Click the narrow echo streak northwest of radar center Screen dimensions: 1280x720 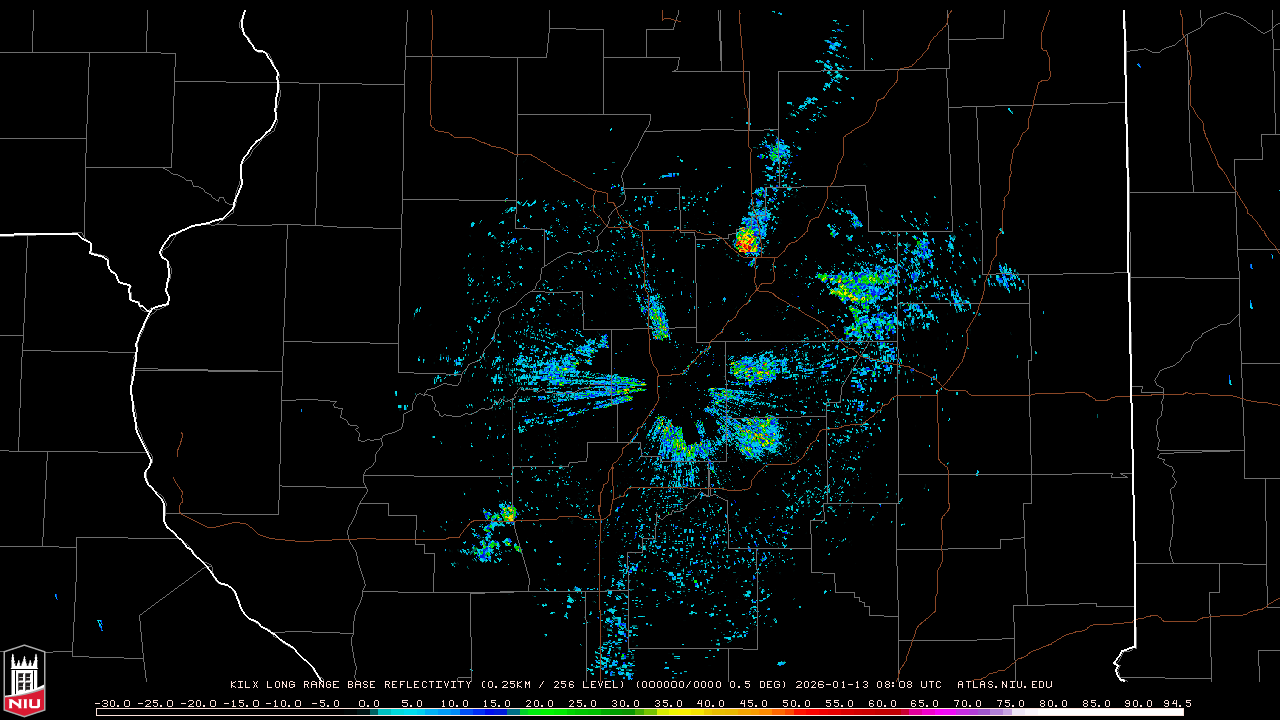657,317
